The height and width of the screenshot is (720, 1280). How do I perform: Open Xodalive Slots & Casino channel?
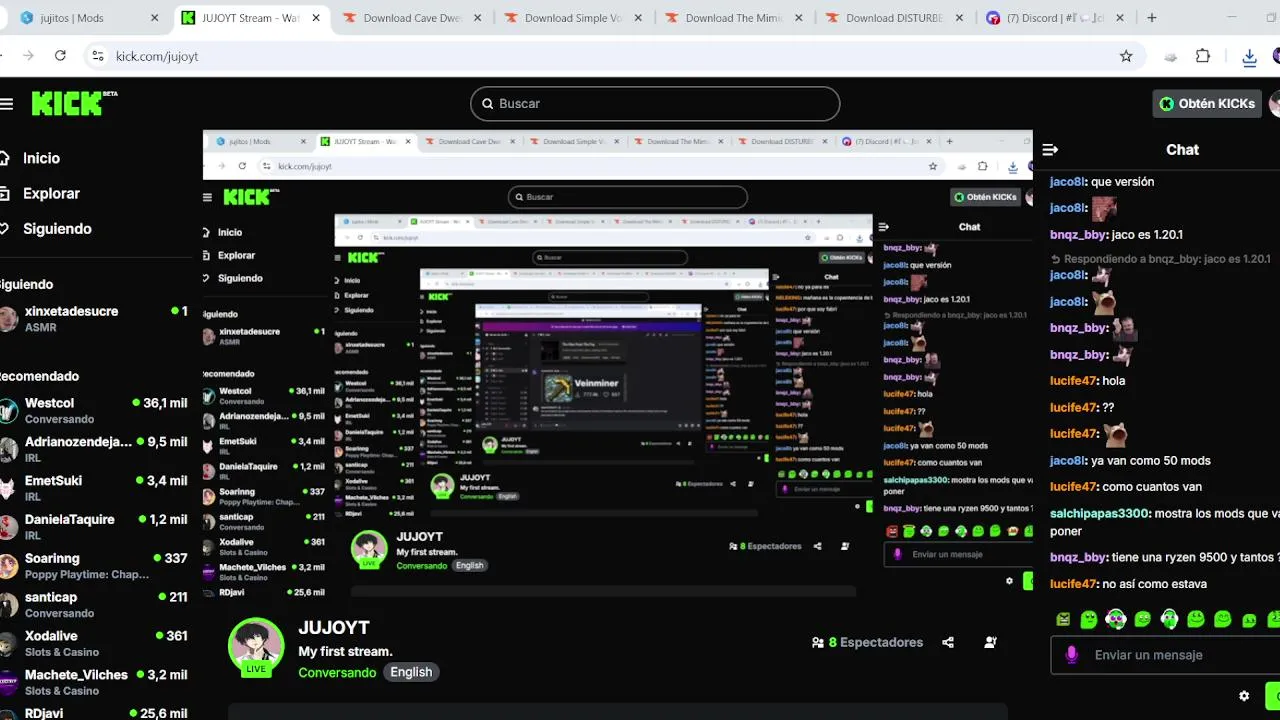tap(96, 644)
